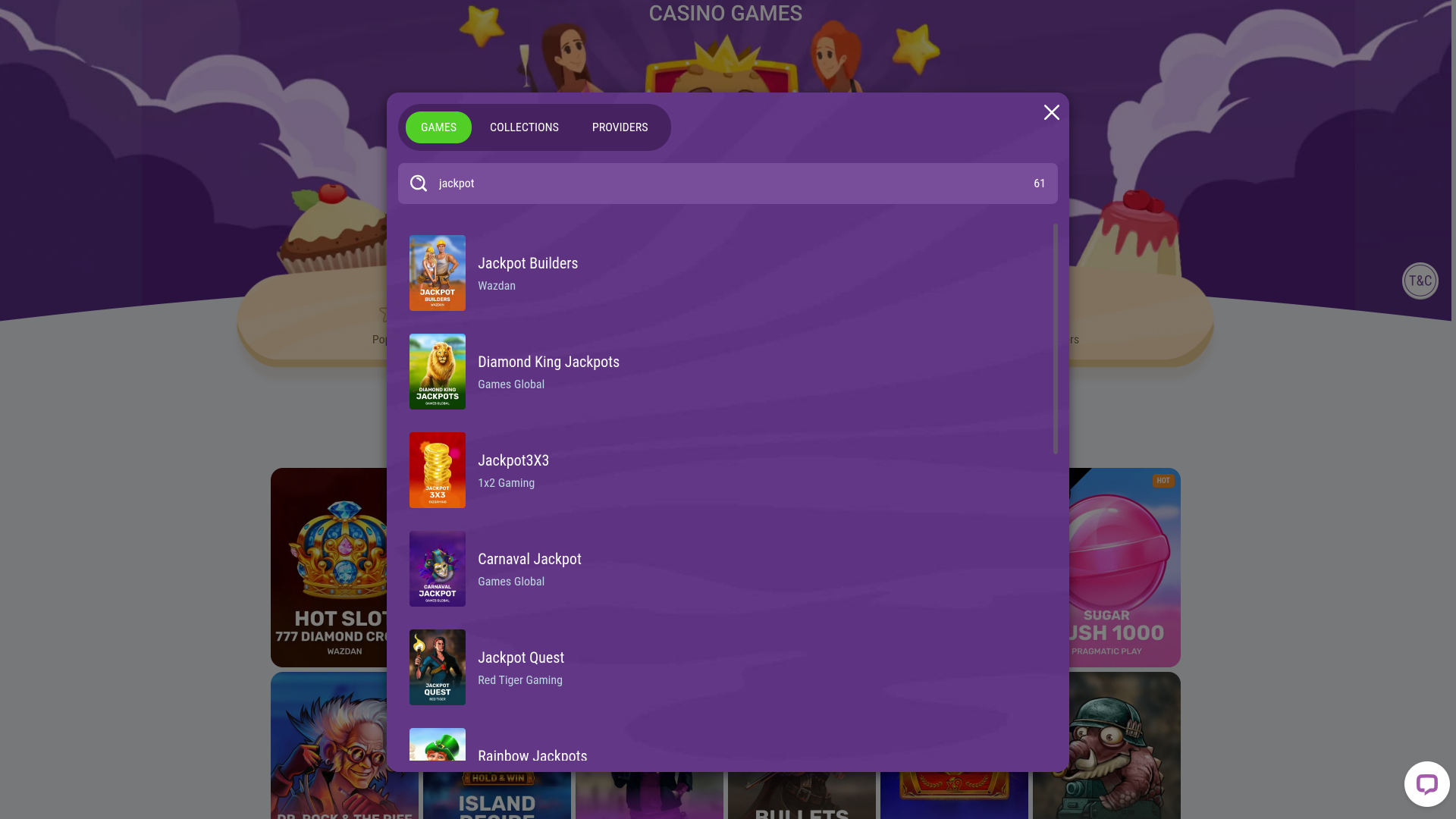Select the Jackpot3X3 coin stack thumbnail

click(x=438, y=470)
